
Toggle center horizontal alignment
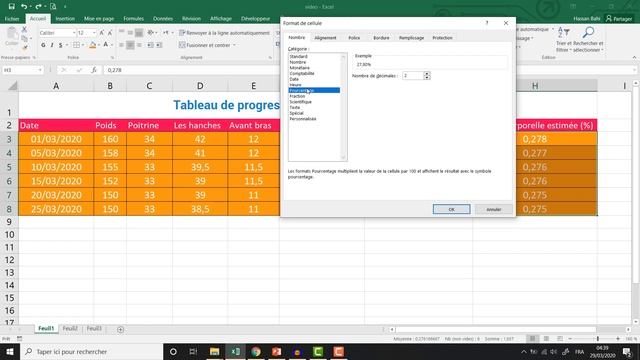click(130, 45)
